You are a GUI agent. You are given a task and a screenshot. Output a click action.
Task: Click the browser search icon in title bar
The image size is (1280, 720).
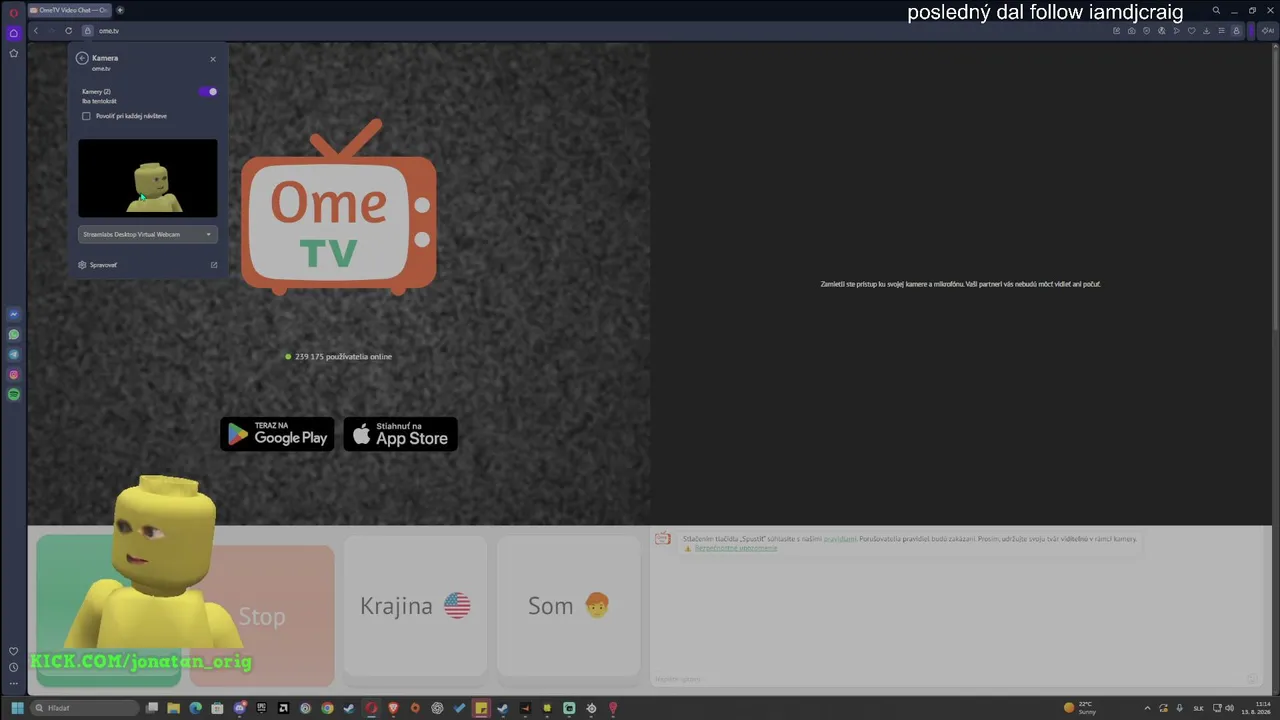pyautogui.click(x=1216, y=10)
